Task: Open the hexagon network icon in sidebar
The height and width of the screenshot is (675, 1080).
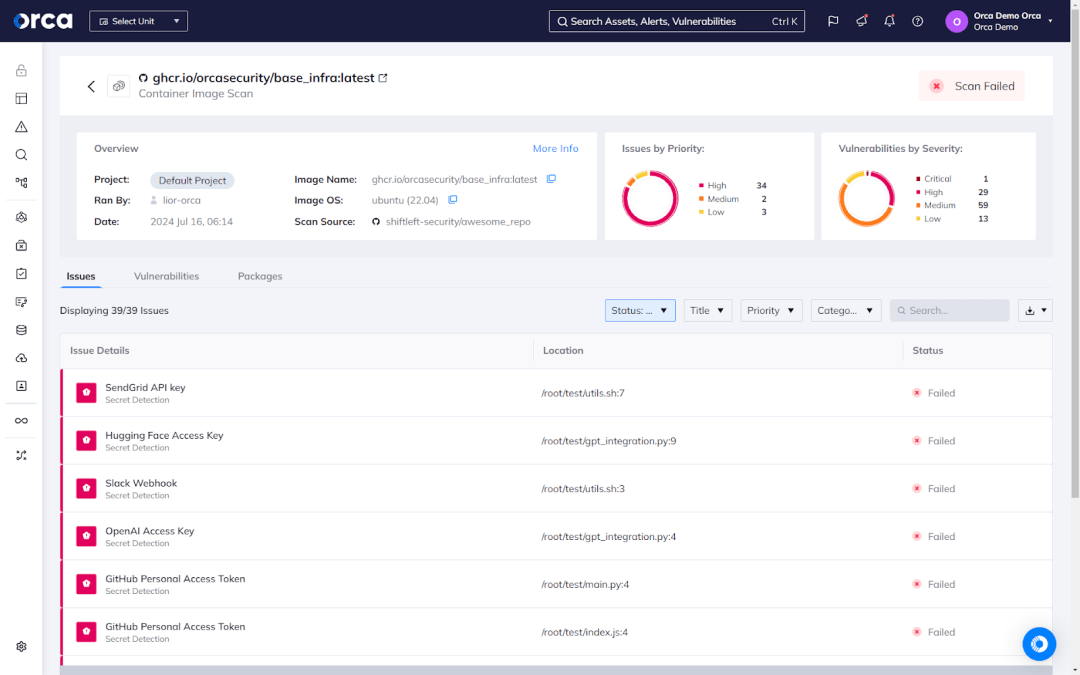Action: pos(21,217)
